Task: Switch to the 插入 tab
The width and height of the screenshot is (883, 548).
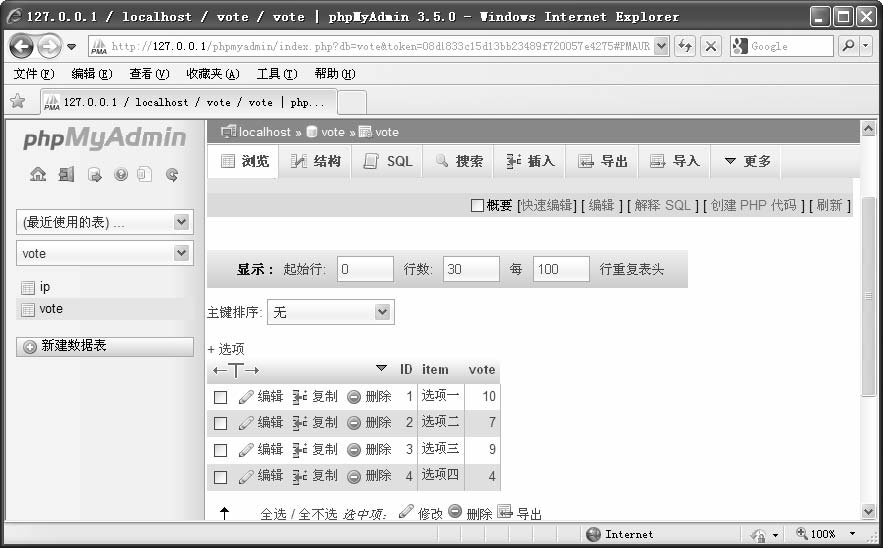Action: point(530,162)
